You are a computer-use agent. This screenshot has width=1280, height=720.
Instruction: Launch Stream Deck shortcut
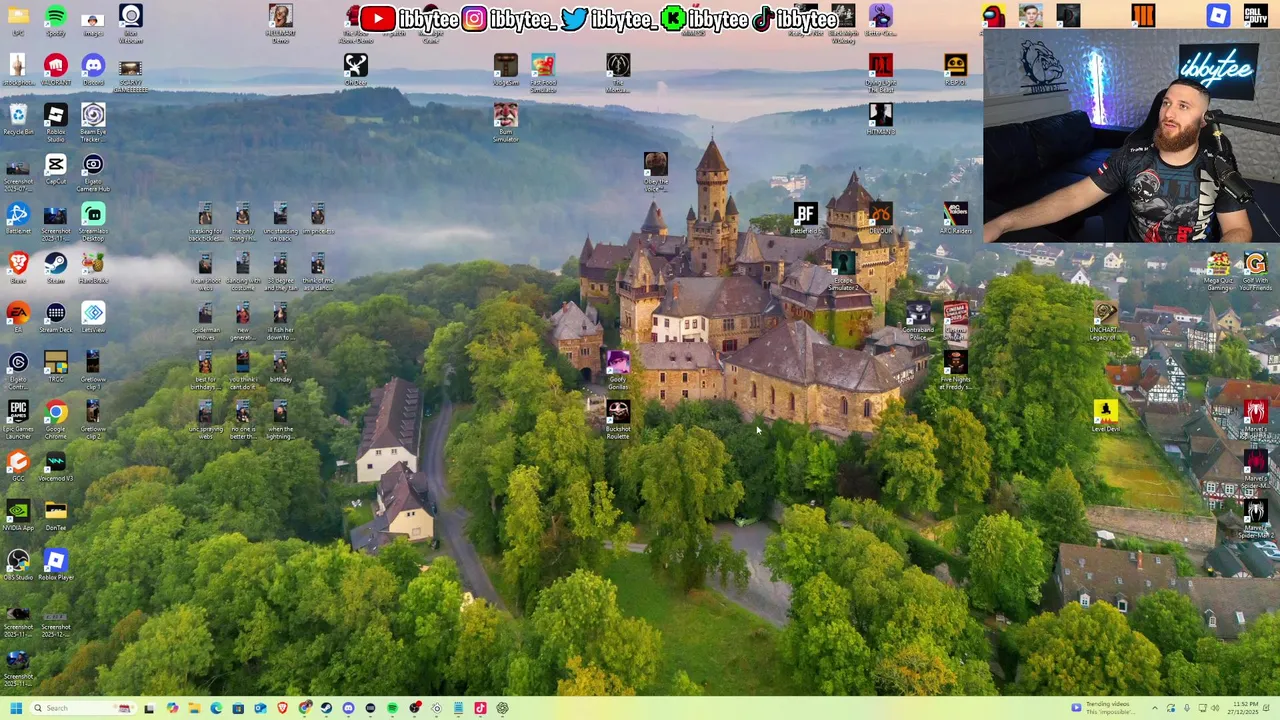[x=55, y=318]
